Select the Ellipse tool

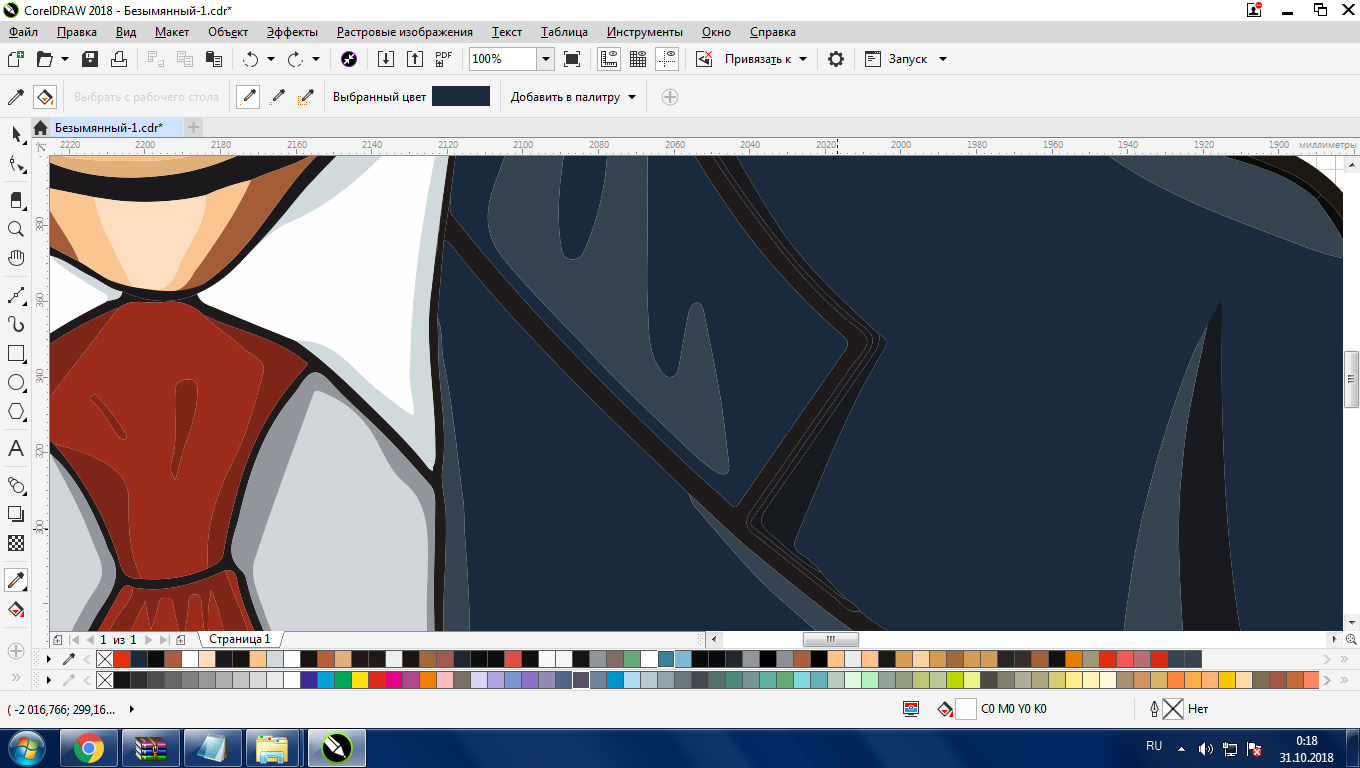tap(16, 383)
